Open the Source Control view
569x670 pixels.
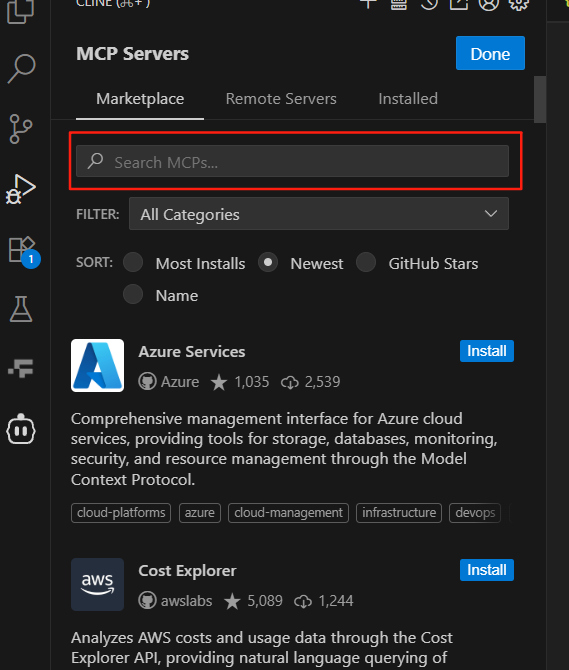tap(21, 129)
